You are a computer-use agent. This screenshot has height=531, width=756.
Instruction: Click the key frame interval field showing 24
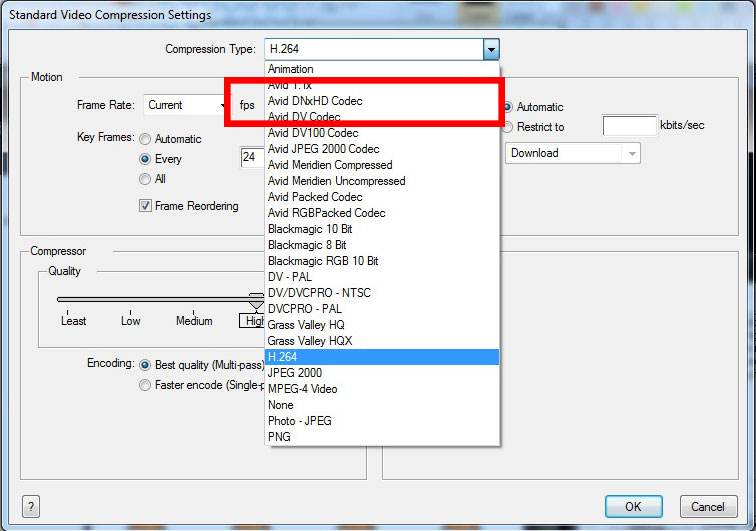point(253,157)
